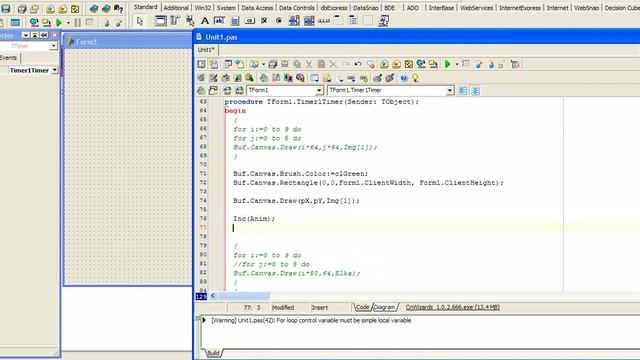
Task: Click the loop control variable warning message
Action: (311, 320)
